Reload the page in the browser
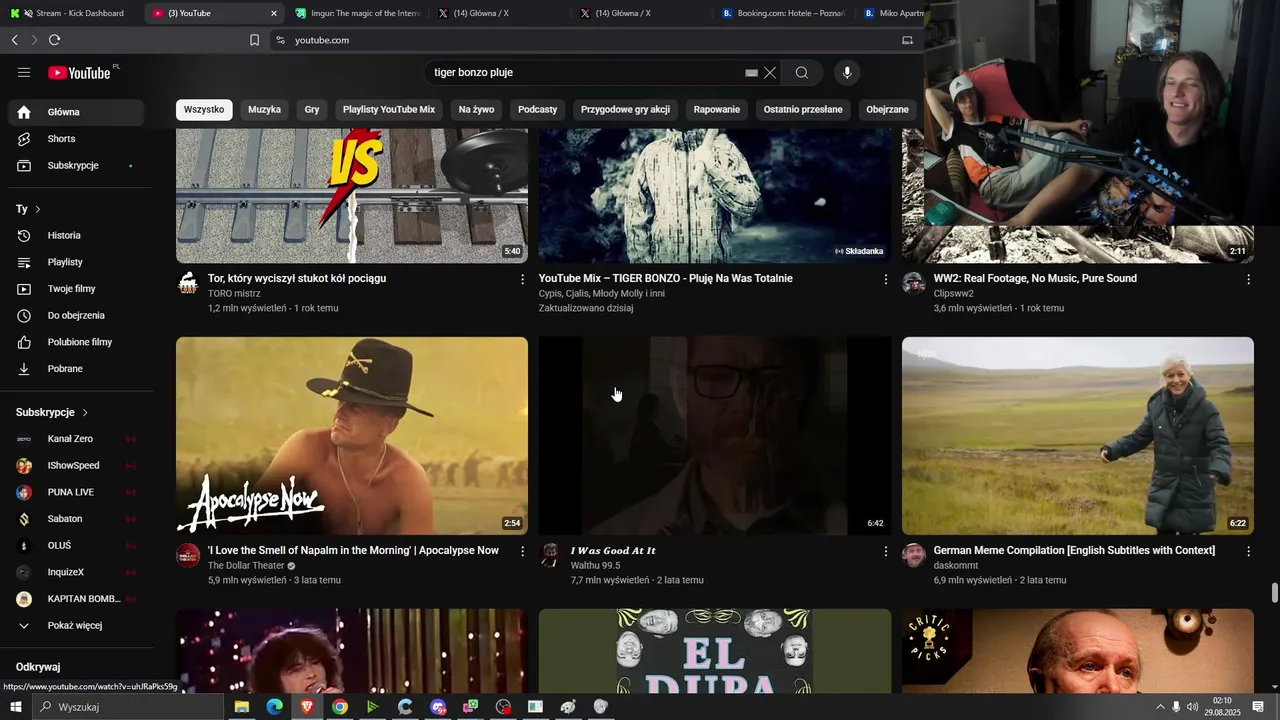 (54, 40)
